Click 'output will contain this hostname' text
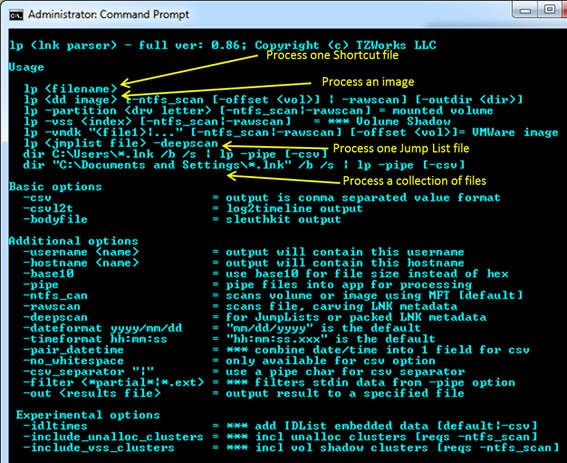The width and height of the screenshot is (567, 463). click(345, 263)
